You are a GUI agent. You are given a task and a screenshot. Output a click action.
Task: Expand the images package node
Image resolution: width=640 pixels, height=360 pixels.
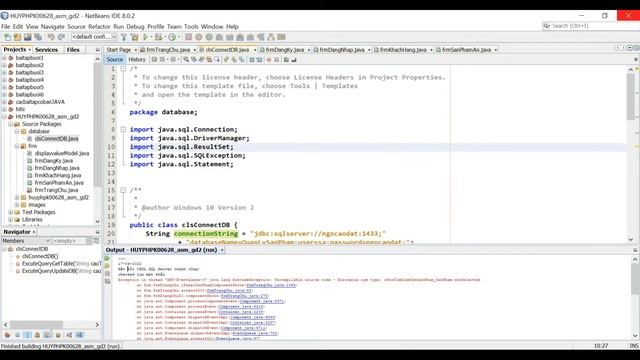click(17, 205)
